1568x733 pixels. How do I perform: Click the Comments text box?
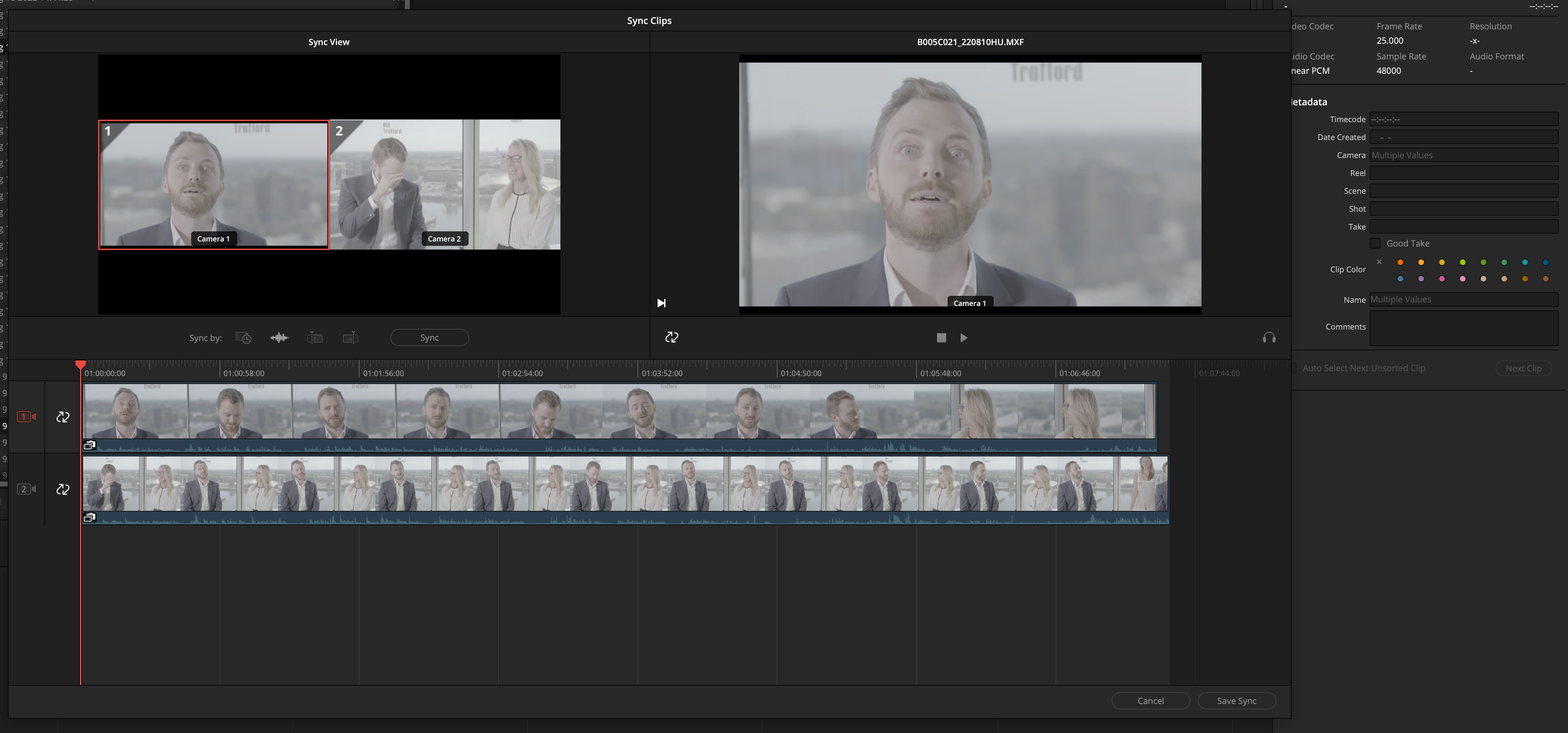tap(1463, 328)
